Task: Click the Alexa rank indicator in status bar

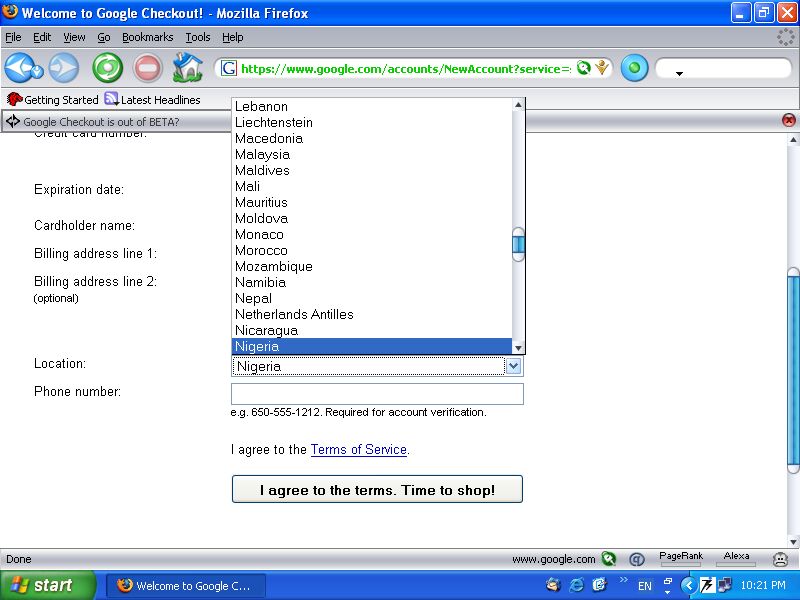Action: click(x=736, y=559)
